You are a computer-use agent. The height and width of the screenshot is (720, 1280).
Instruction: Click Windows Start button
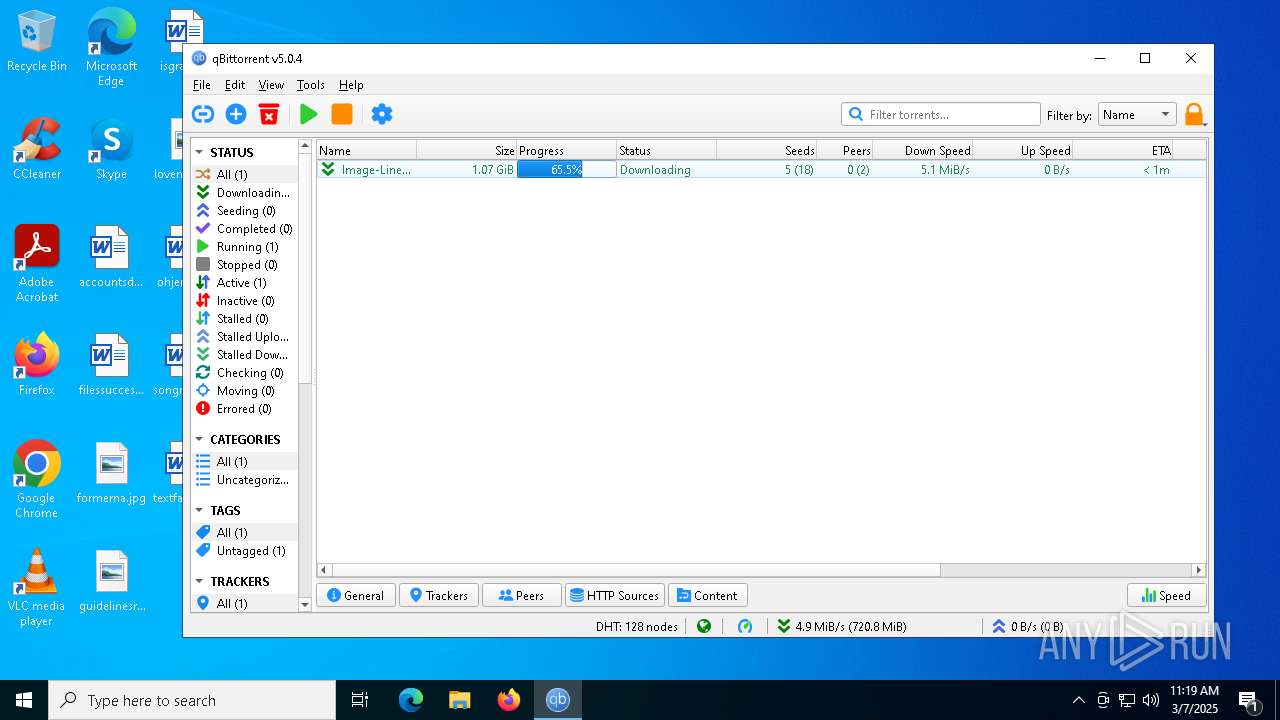(x=24, y=700)
